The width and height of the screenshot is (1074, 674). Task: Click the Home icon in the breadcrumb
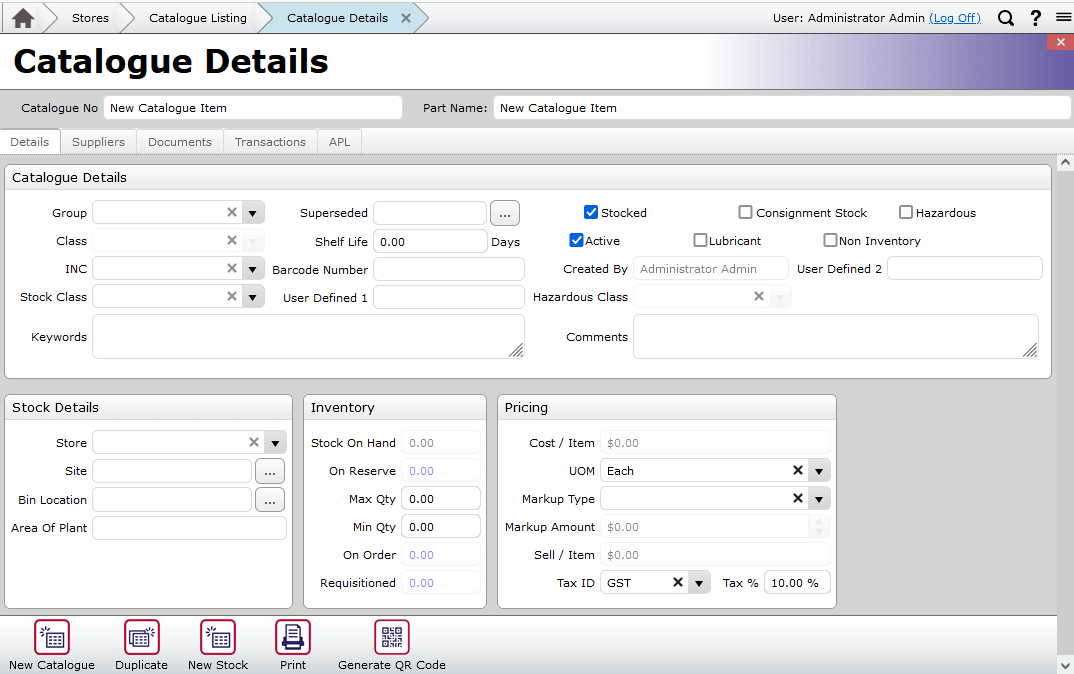pyautogui.click(x=22, y=17)
